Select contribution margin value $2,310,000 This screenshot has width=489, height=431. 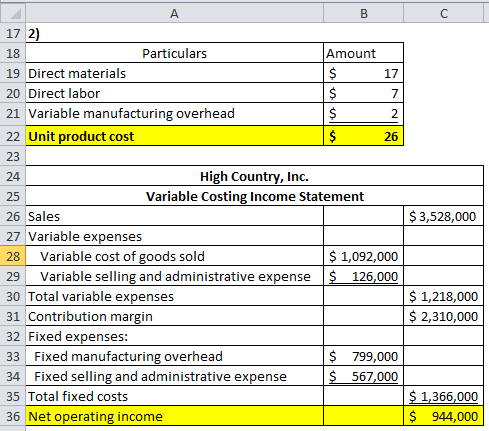click(443, 316)
